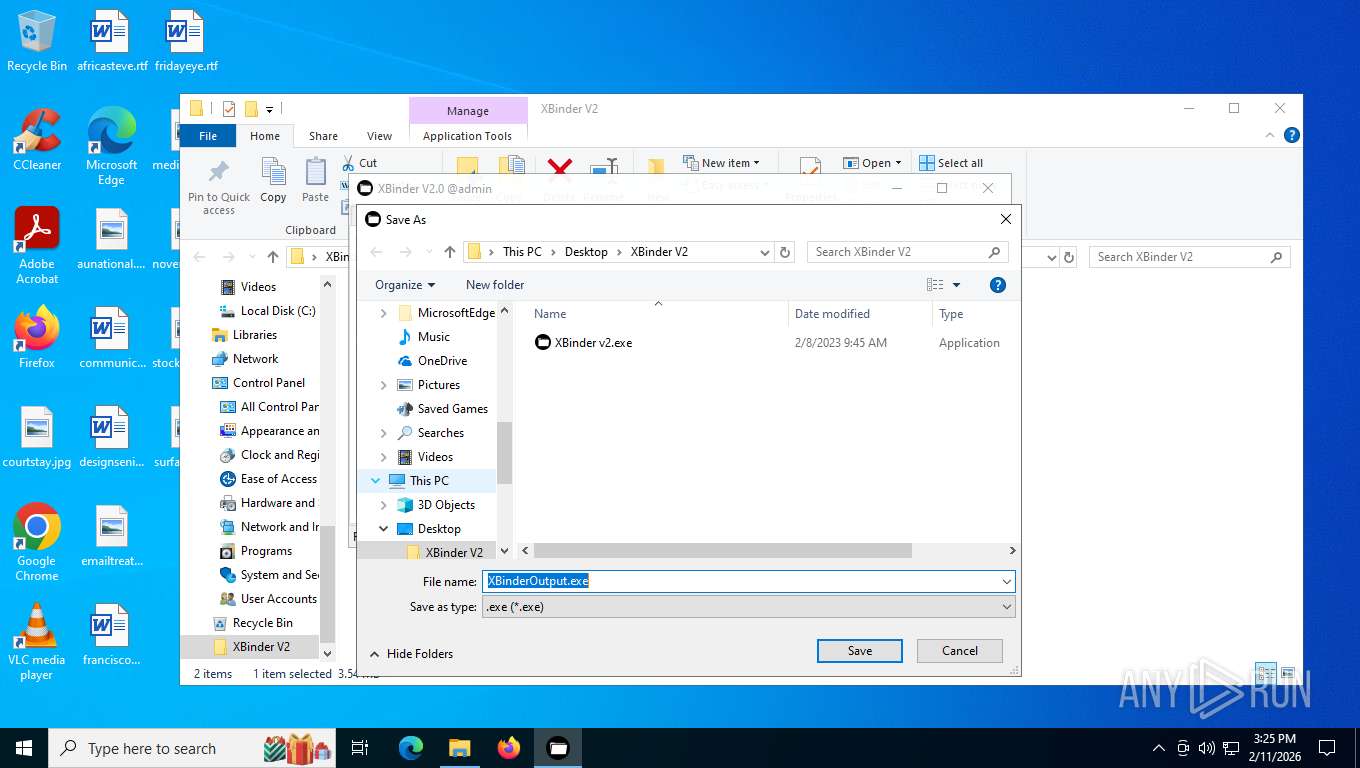Open Firefox from the taskbar

(509, 748)
